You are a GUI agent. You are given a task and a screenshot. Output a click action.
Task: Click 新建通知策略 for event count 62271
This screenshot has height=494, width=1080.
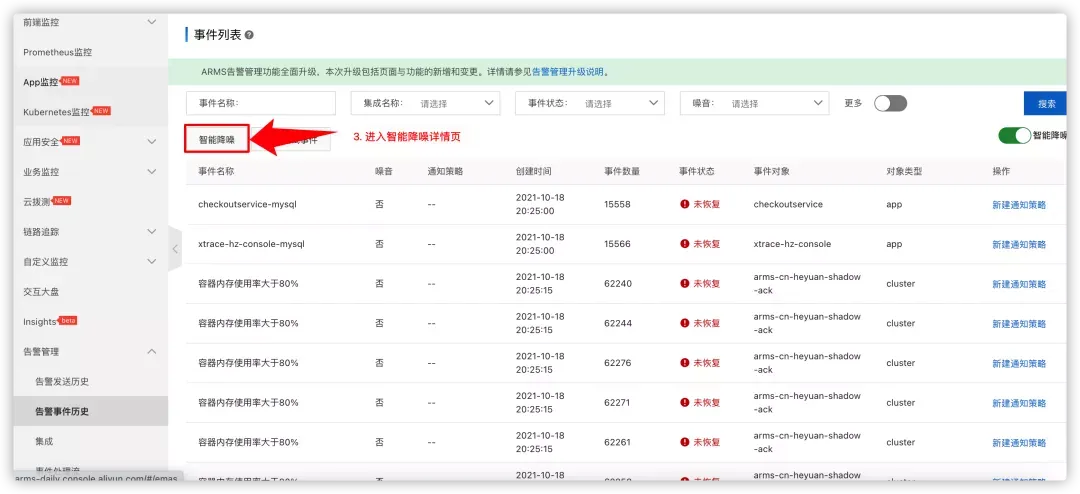pyautogui.click(x=1019, y=403)
